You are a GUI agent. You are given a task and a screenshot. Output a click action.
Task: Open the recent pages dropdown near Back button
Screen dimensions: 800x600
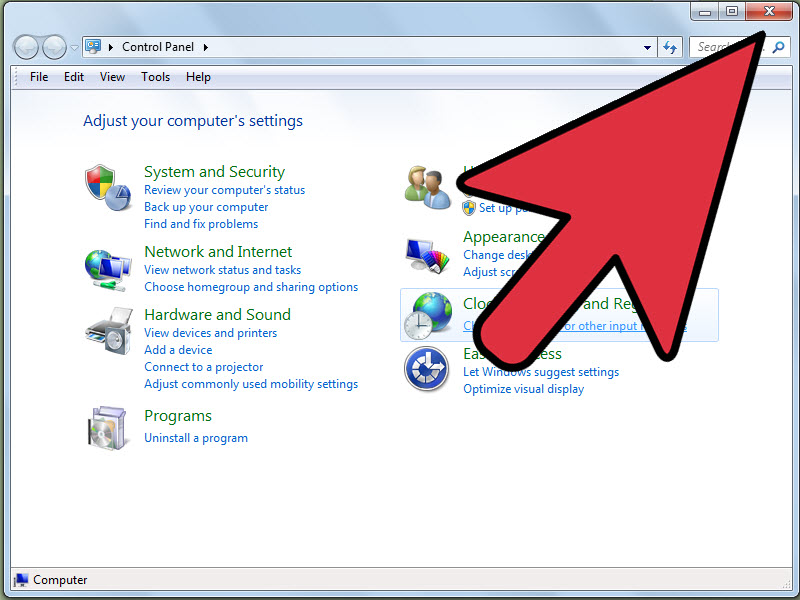point(74,48)
